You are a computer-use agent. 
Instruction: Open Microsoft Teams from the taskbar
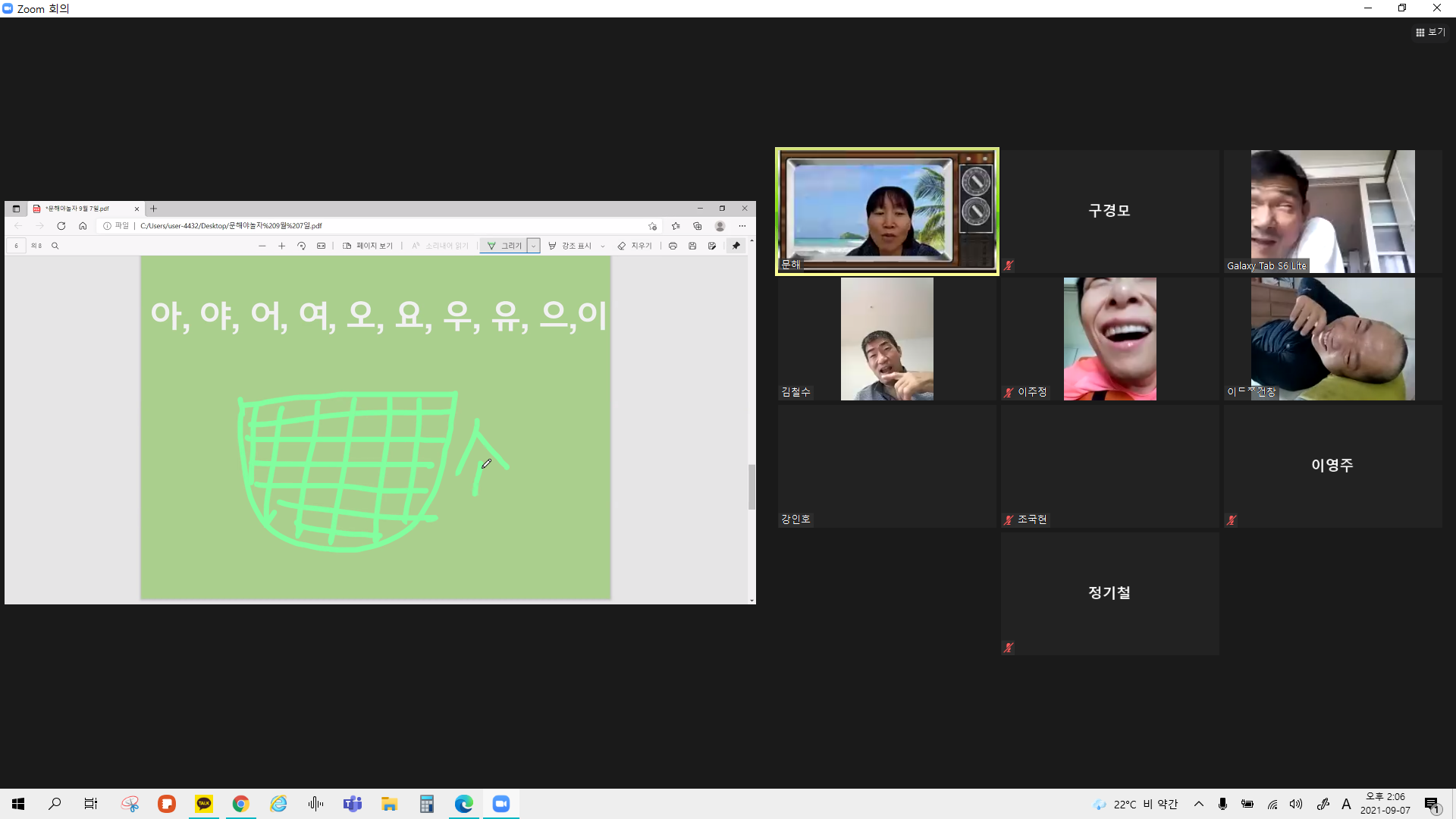pos(353,804)
